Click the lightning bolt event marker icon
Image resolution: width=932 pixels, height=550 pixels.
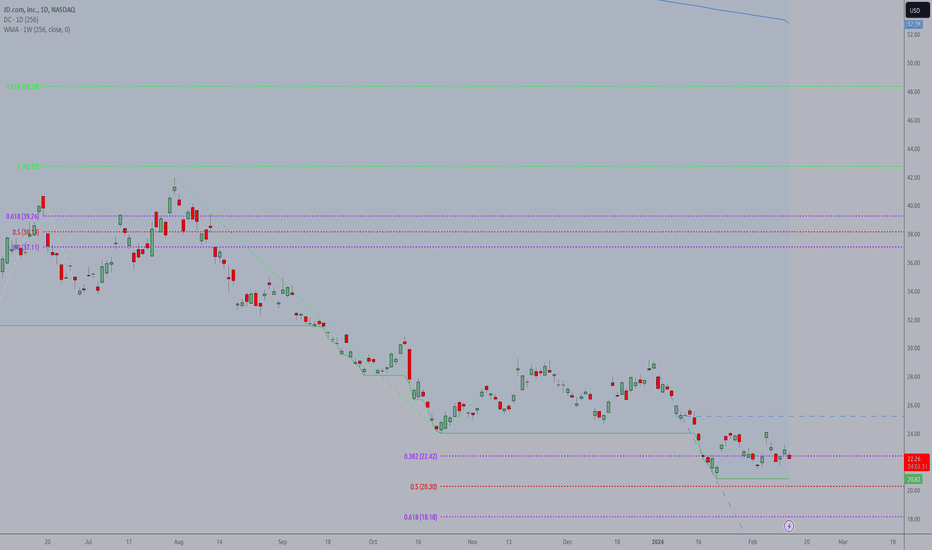(789, 526)
